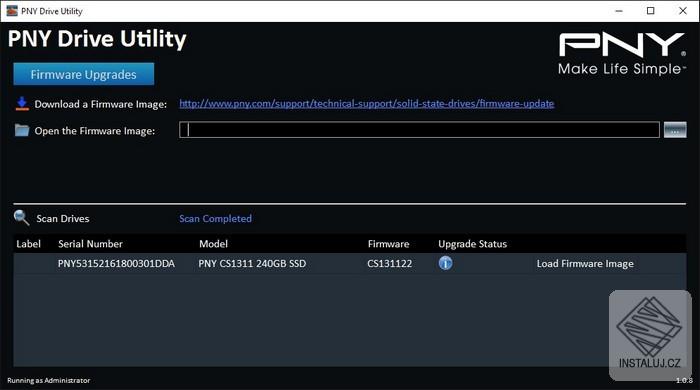Click the Upgrade Status column header
This screenshot has height=390, width=700.
[x=472, y=244]
